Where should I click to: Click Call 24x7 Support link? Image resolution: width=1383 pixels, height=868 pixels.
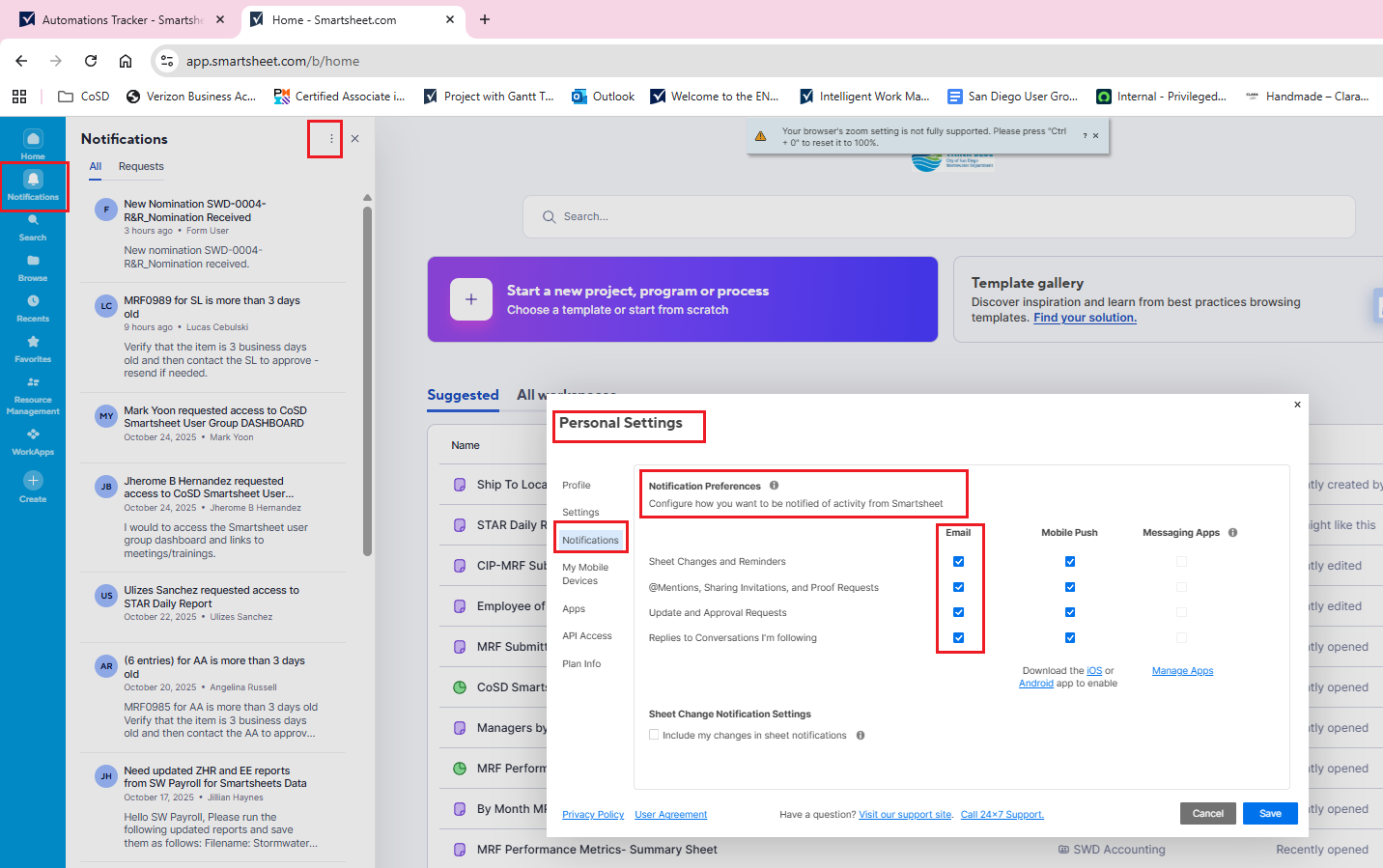click(1002, 814)
